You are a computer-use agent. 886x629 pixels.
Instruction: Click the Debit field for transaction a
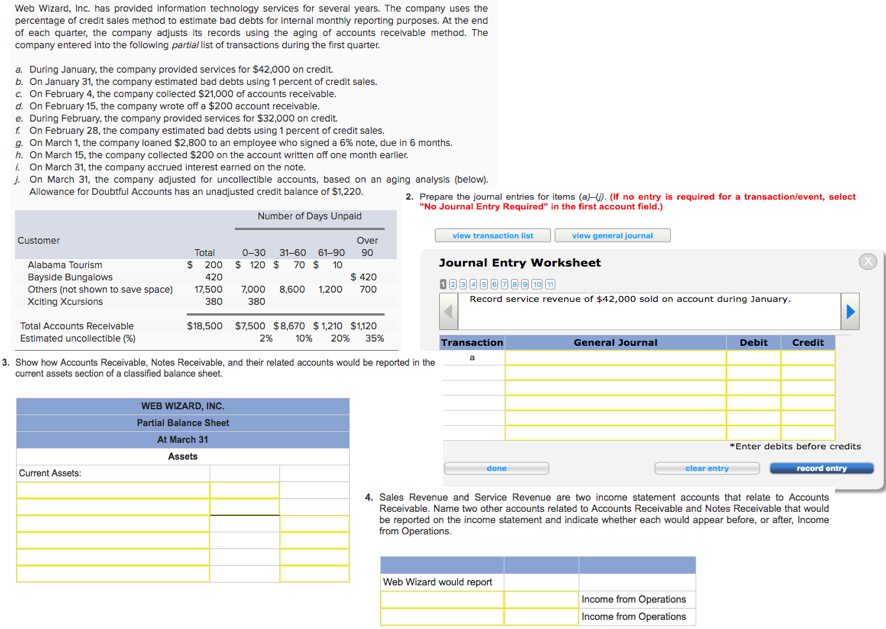753,356
